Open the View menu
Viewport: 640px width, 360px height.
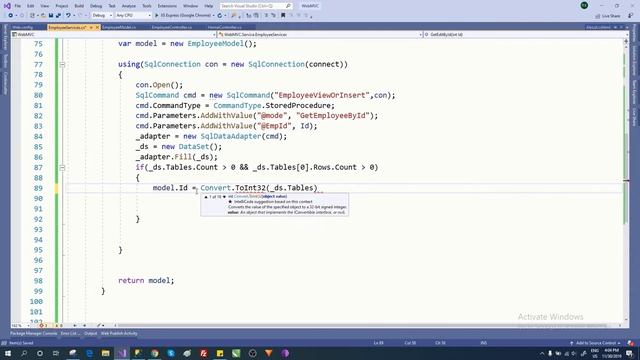(x=44, y=6)
